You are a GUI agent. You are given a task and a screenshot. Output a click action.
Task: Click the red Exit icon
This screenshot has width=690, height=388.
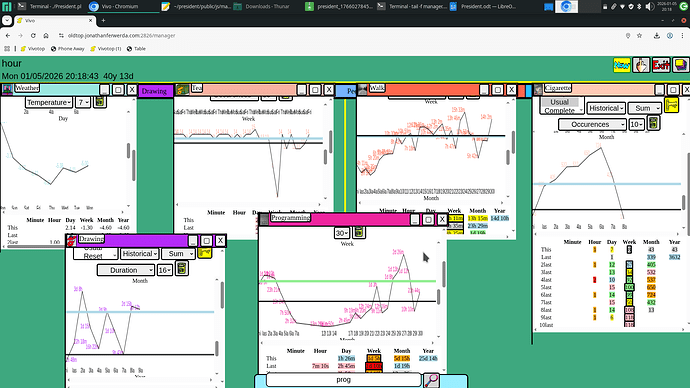[661, 65]
